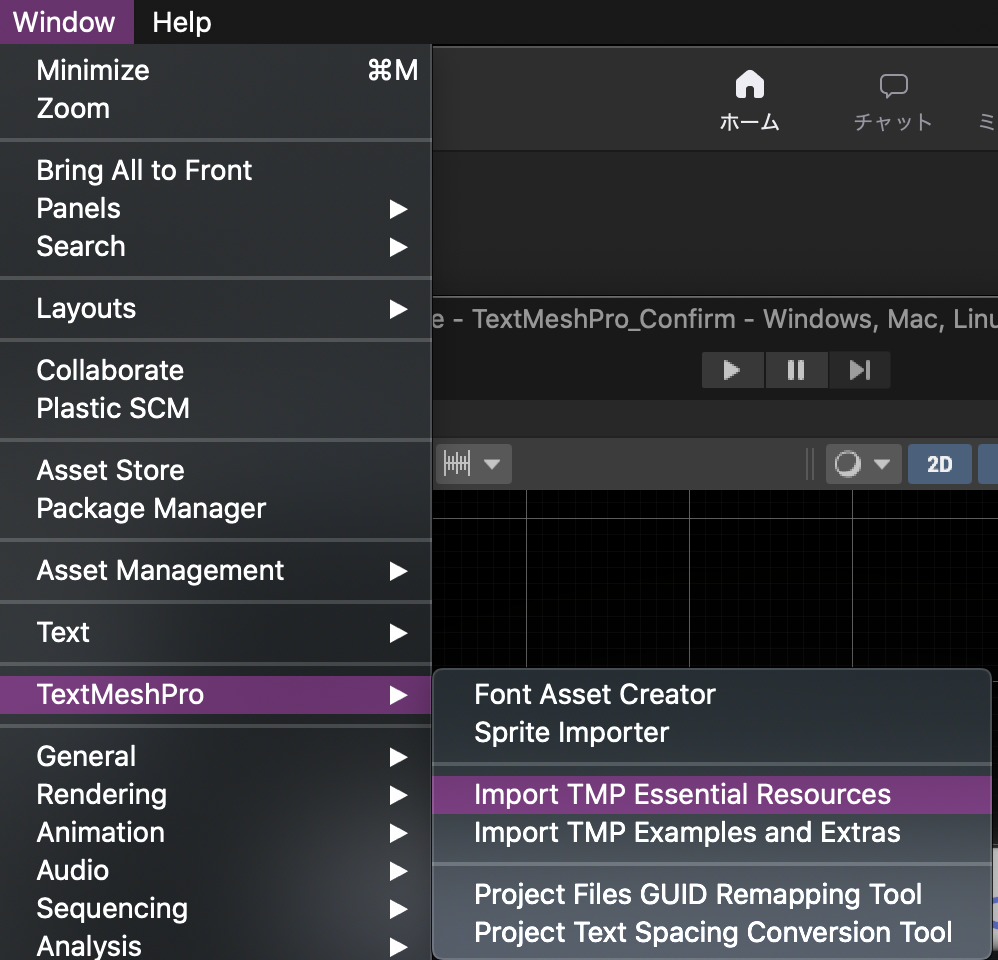Image resolution: width=998 pixels, height=960 pixels.
Task: Expand the Search submenu
Action: pyautogui.click(x=216, y=246)
